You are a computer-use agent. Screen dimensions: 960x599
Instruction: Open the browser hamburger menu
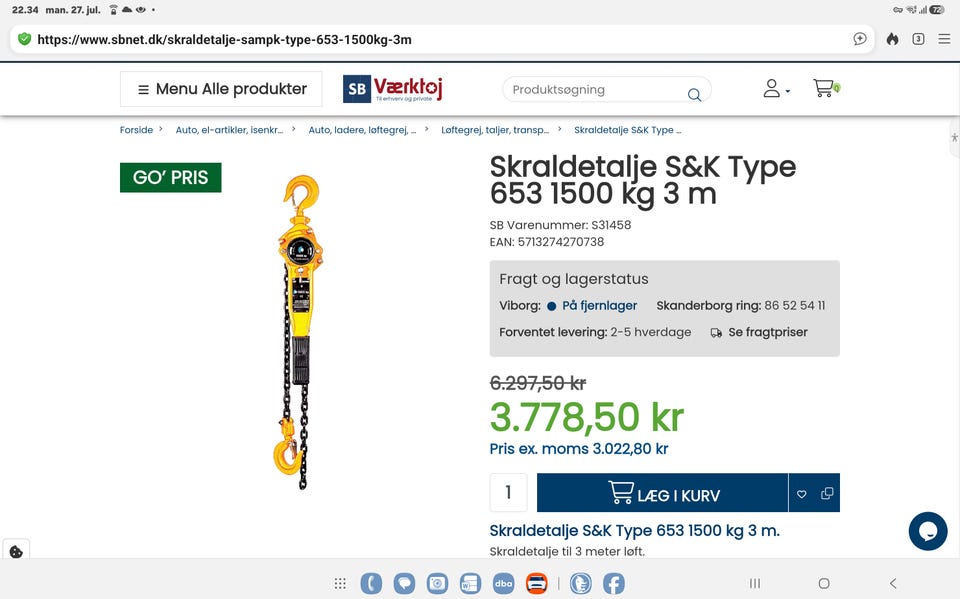(x=944, y=39)
